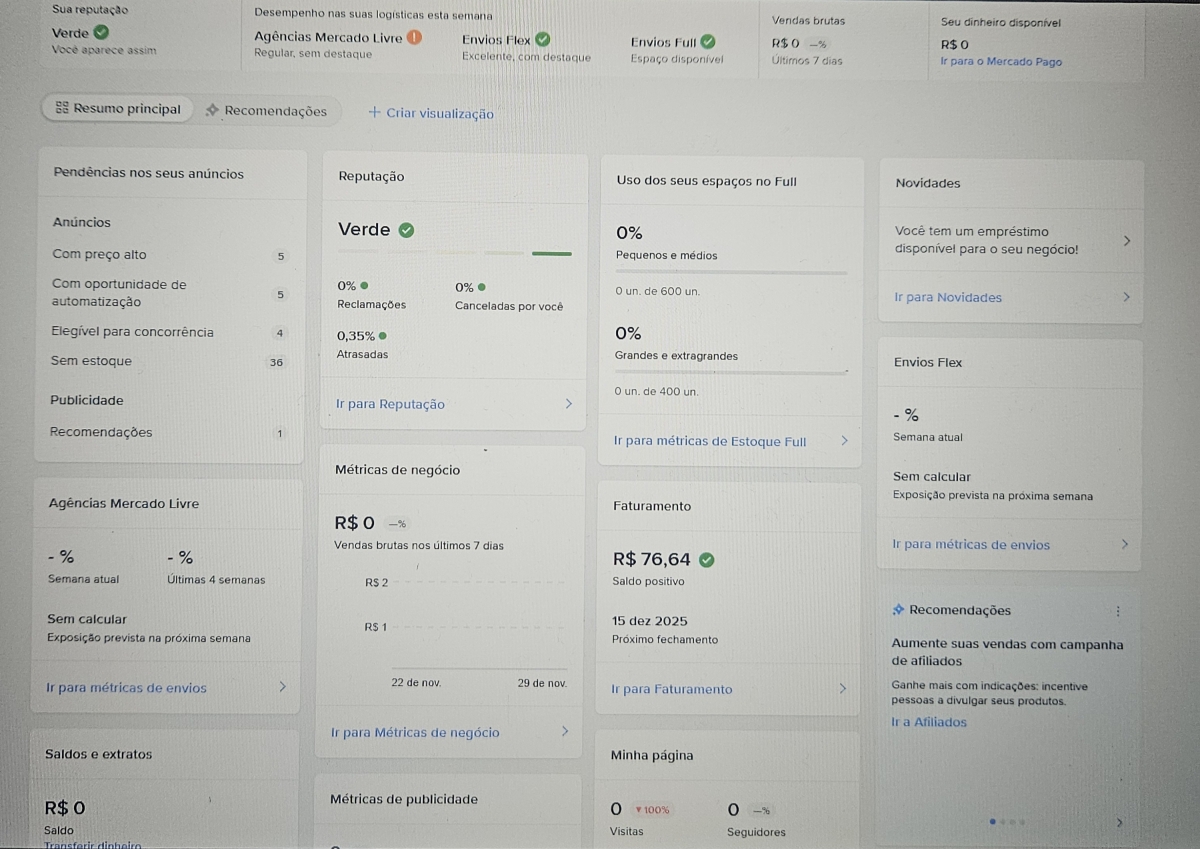Click the grid icon in Resumo principal tab

(62, 110)
